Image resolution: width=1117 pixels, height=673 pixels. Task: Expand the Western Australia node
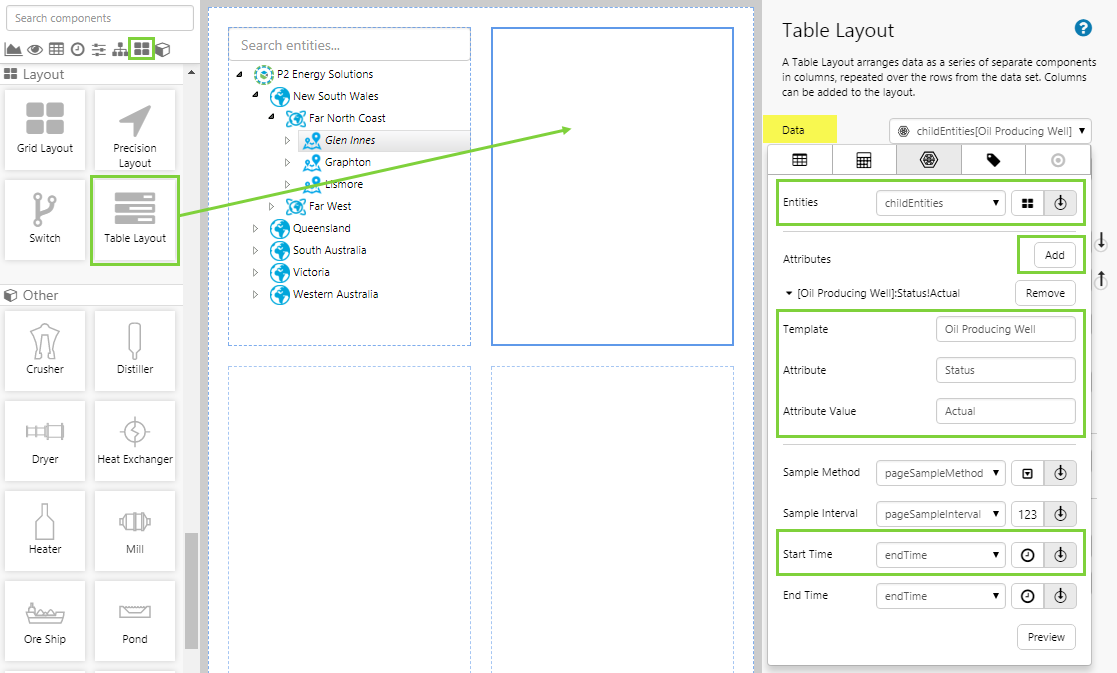click(x=255, y=294)
